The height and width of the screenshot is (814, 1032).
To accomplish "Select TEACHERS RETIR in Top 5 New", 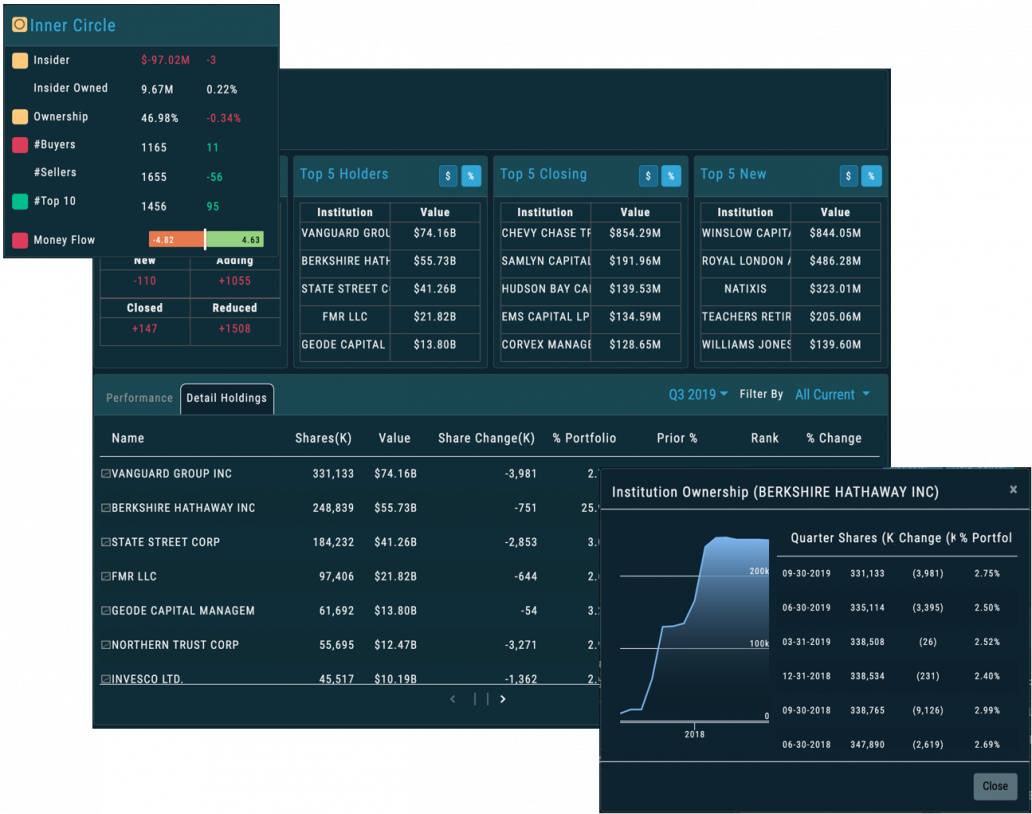I will pos(746,317).
